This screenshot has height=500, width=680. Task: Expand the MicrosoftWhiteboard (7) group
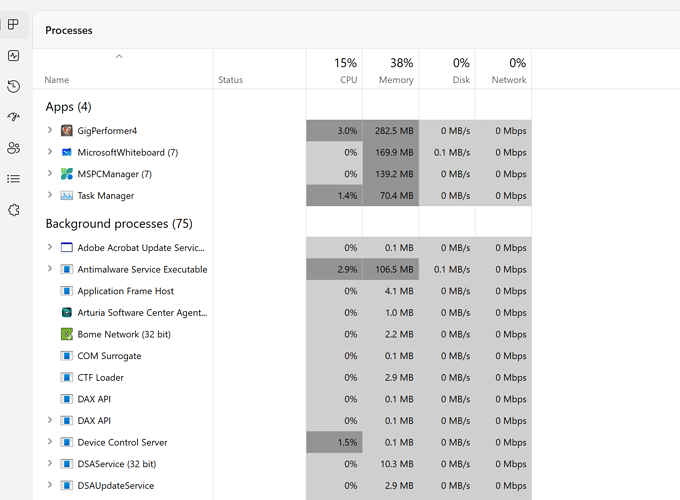pyautogui.click(x=49, y=151)
